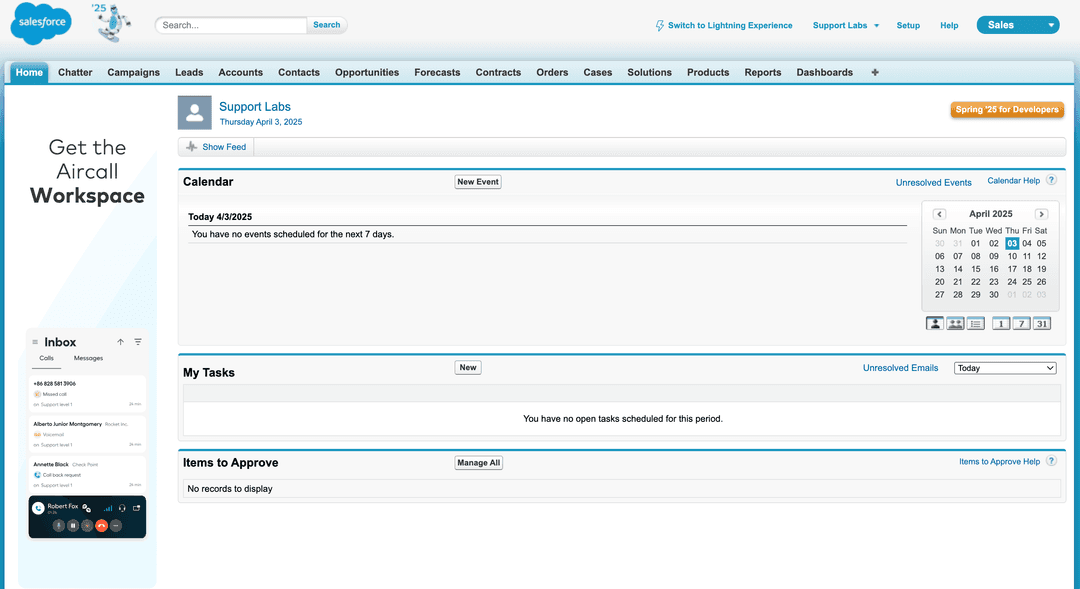Open the Messages tab in the Aircall inbox

(88, 357)
